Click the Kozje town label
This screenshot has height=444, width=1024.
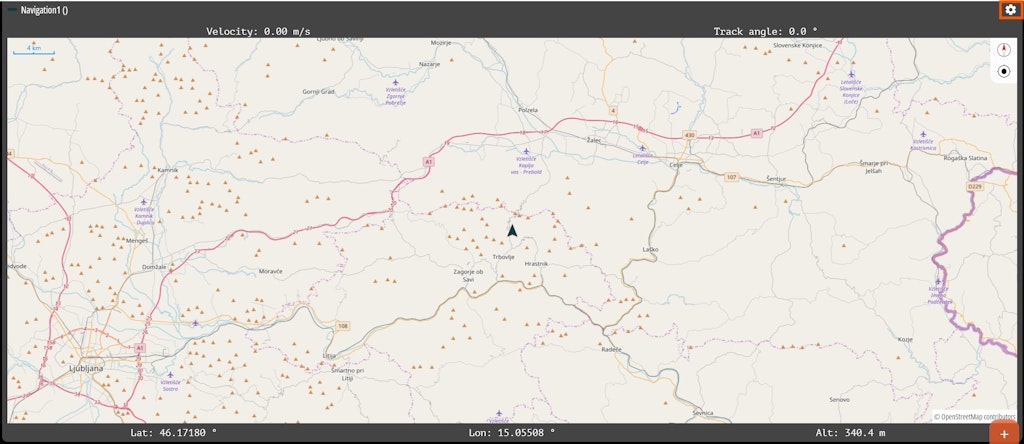pos(904,340)
